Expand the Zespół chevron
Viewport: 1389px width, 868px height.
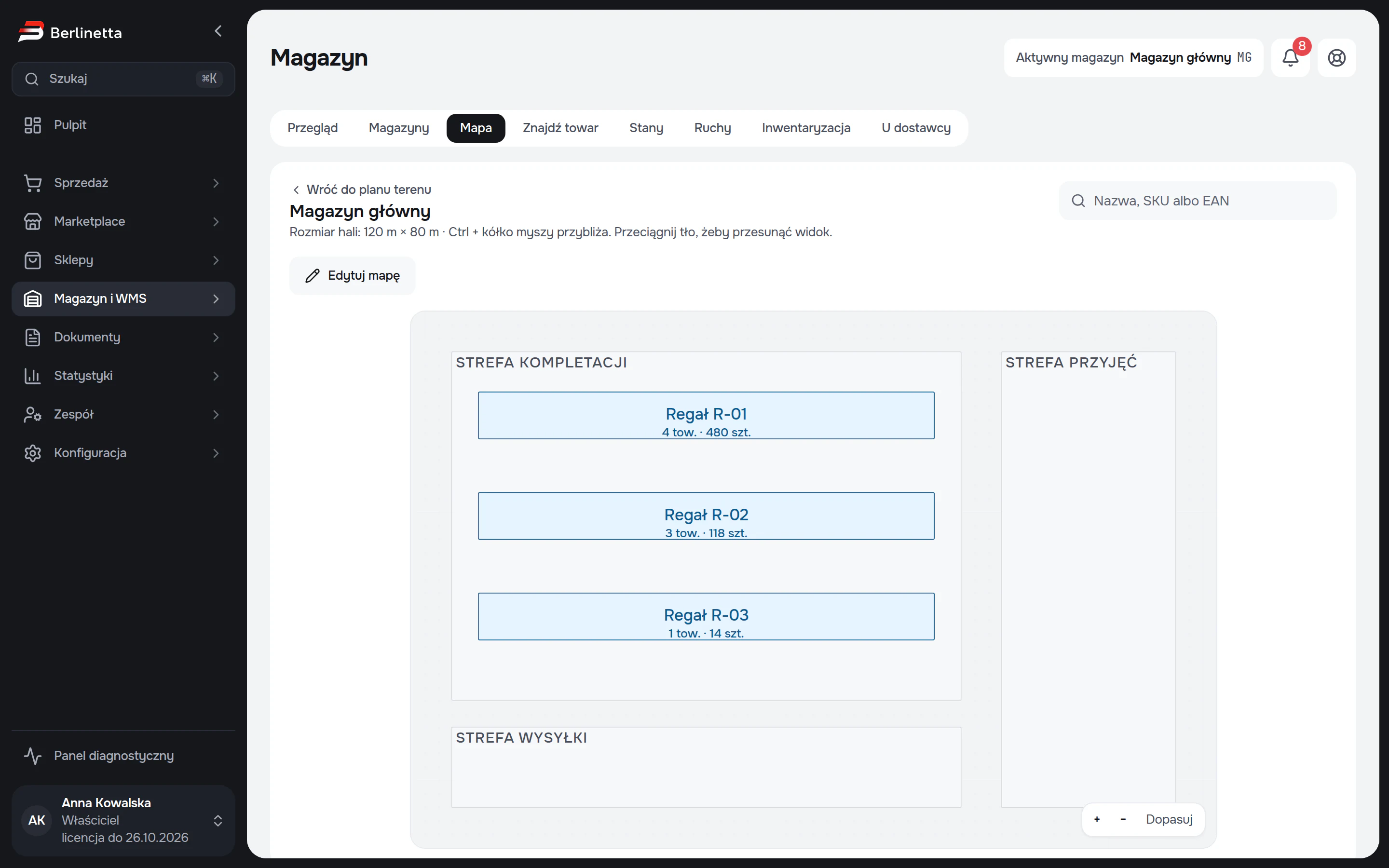[216, 415]
